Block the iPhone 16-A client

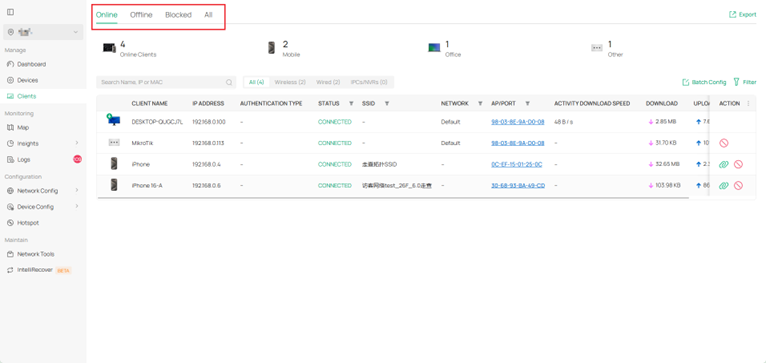coord(738,186)
